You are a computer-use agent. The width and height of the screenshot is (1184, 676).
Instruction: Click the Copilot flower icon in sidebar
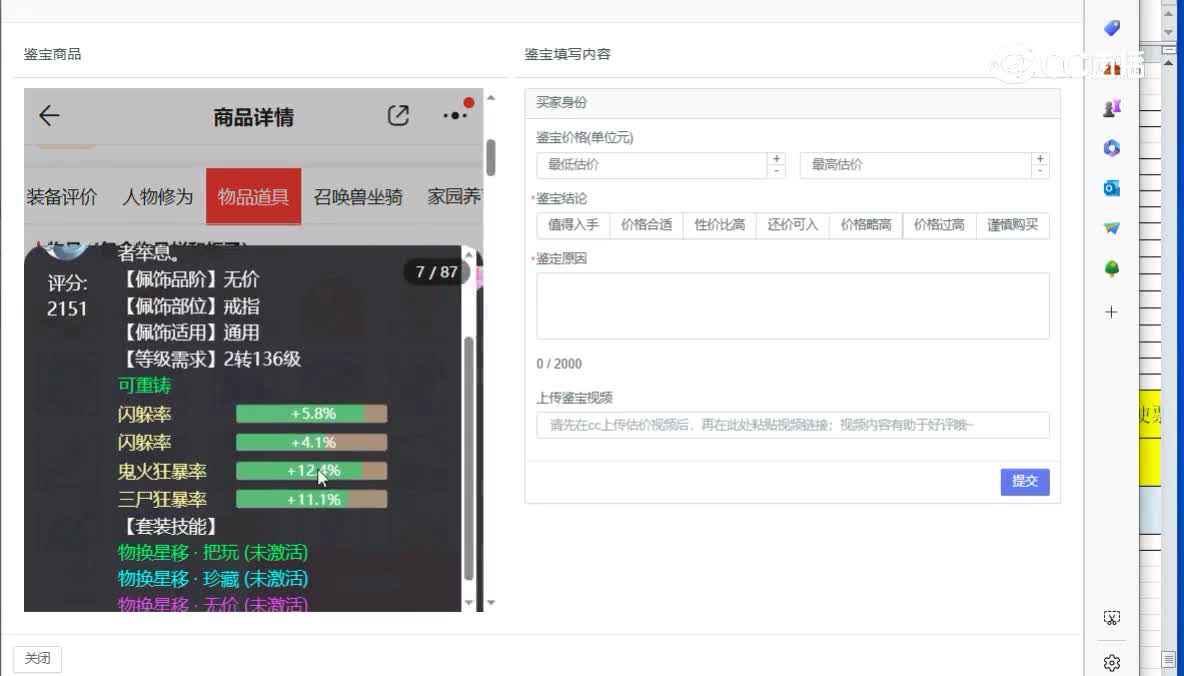(x=1111, y=148)
